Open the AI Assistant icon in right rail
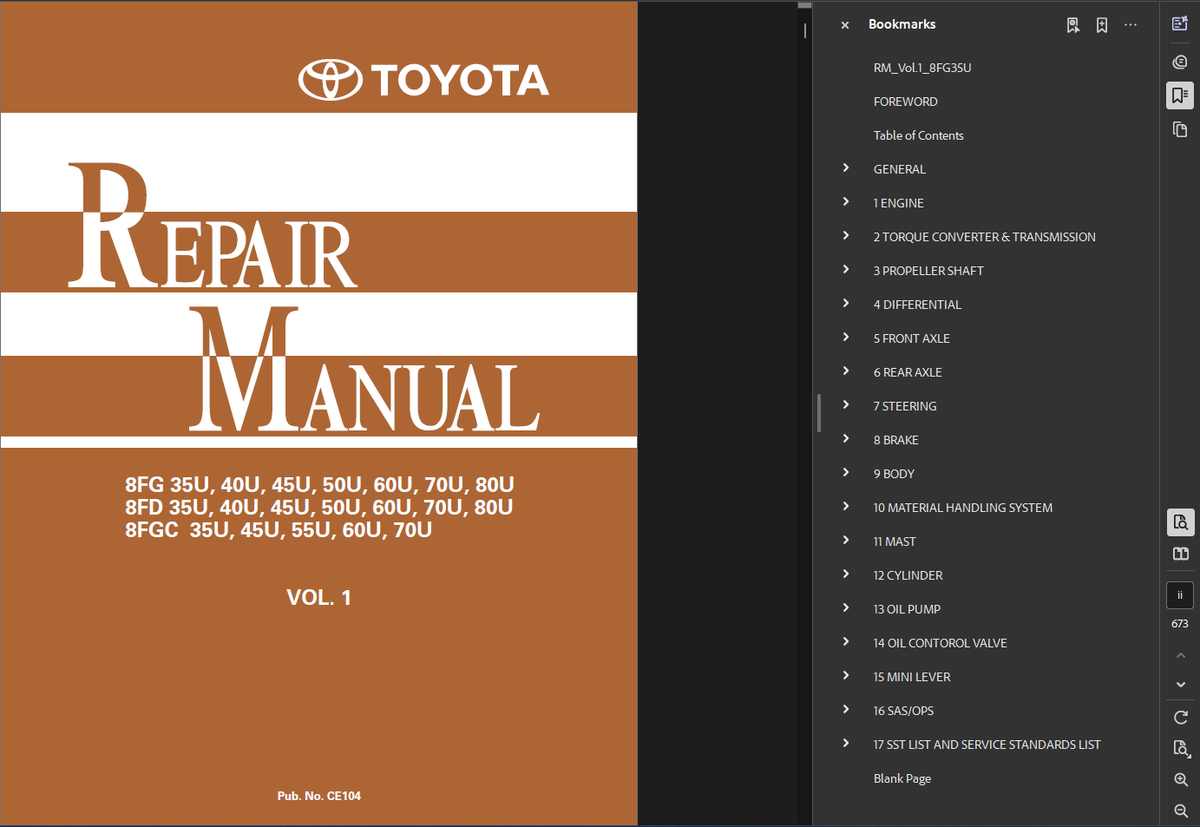Viewport: 1200px width, 827px height. point(1179,25)
